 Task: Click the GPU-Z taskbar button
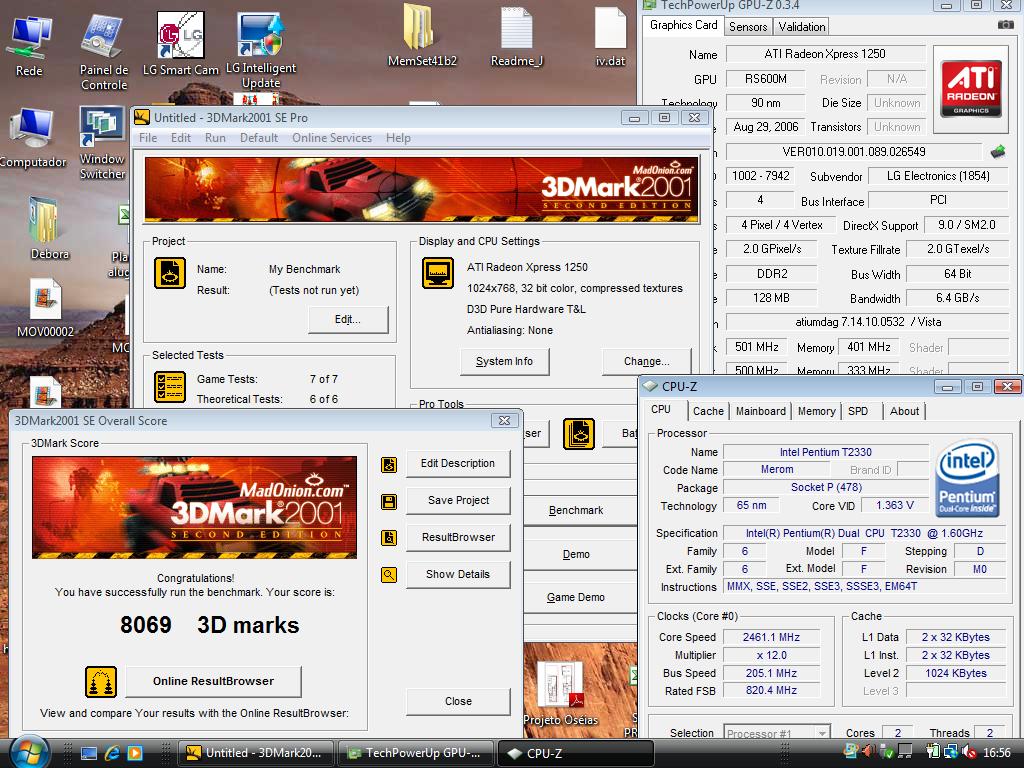click(415, 753)
